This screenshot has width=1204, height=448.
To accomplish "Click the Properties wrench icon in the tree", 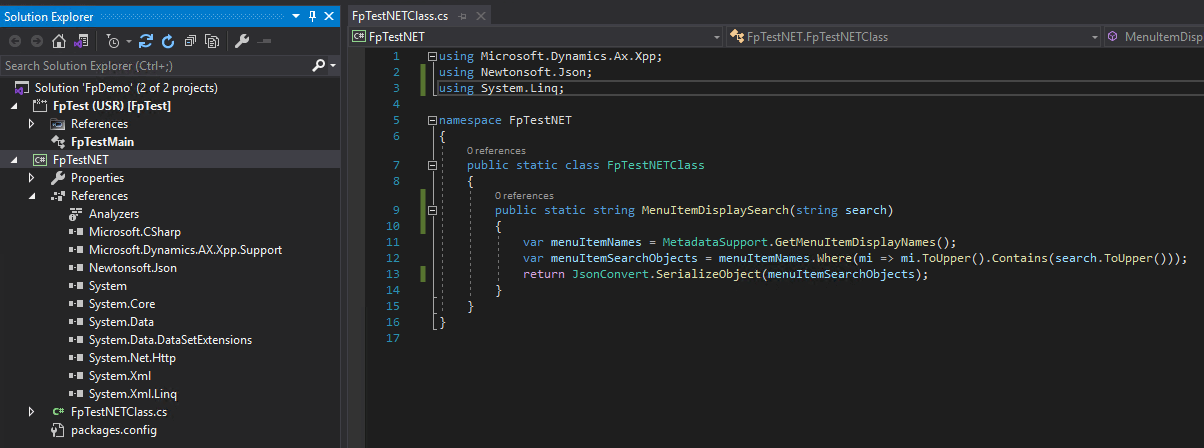I will 58,178.
